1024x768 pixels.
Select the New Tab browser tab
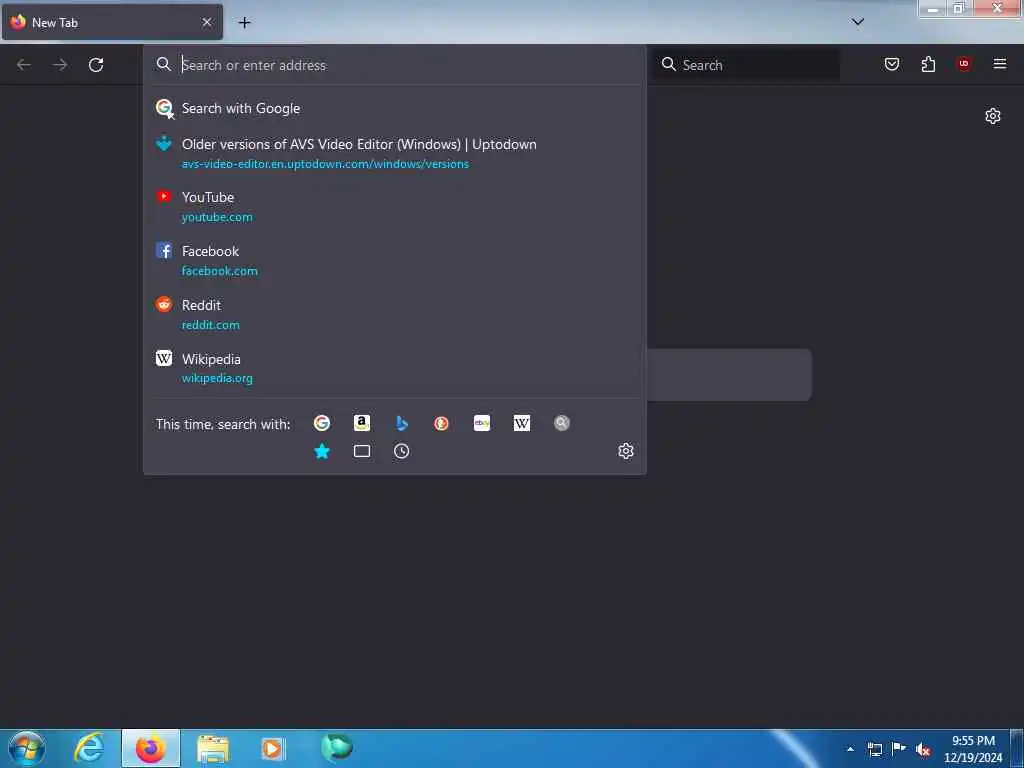112,22
